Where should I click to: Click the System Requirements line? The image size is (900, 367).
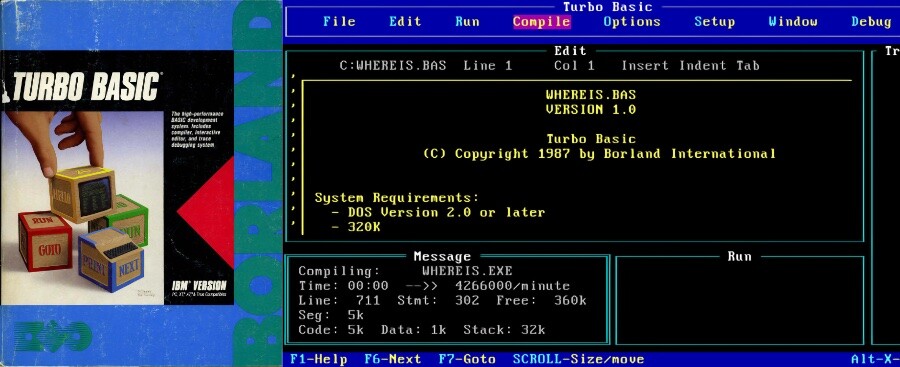(x=397, y=198)
